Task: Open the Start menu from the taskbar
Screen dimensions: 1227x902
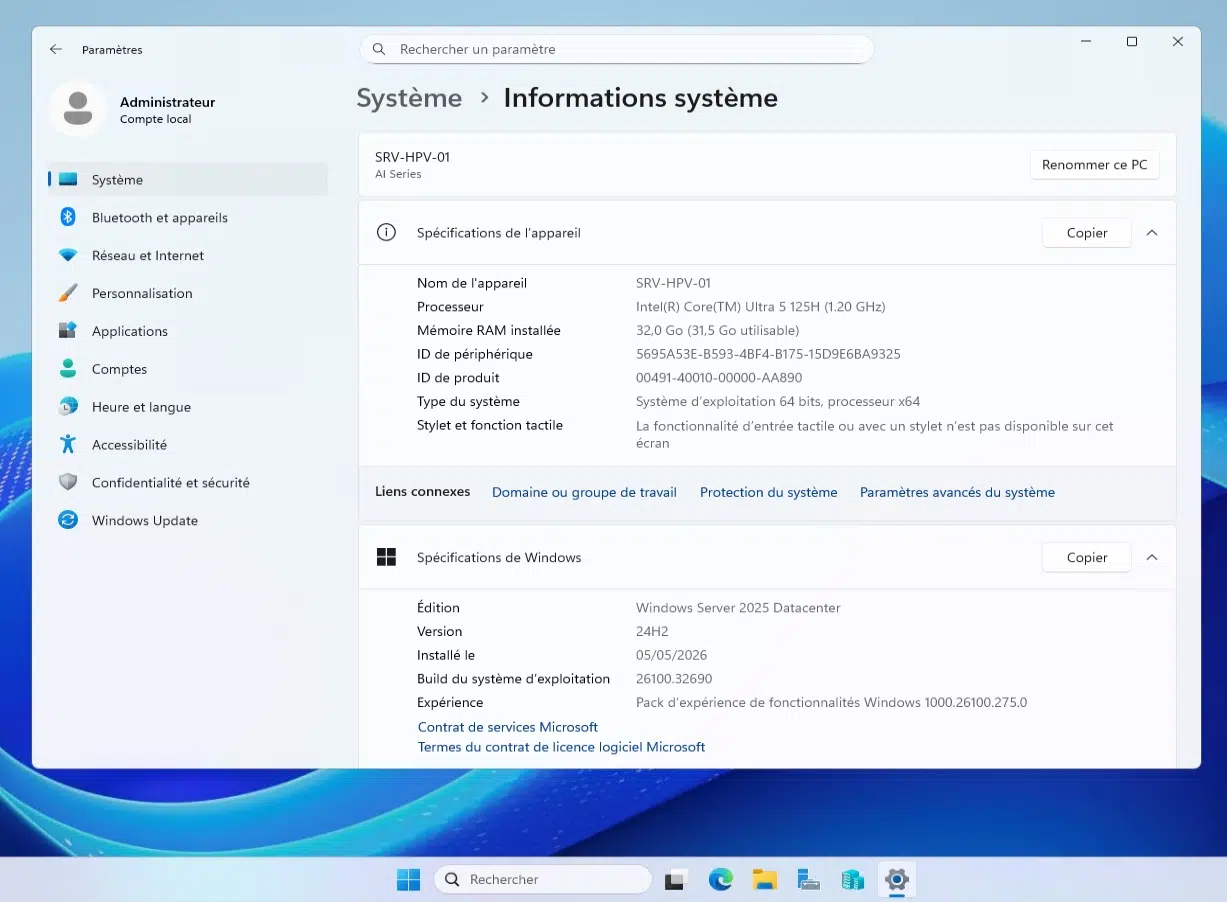Action: tap(409, 879)
